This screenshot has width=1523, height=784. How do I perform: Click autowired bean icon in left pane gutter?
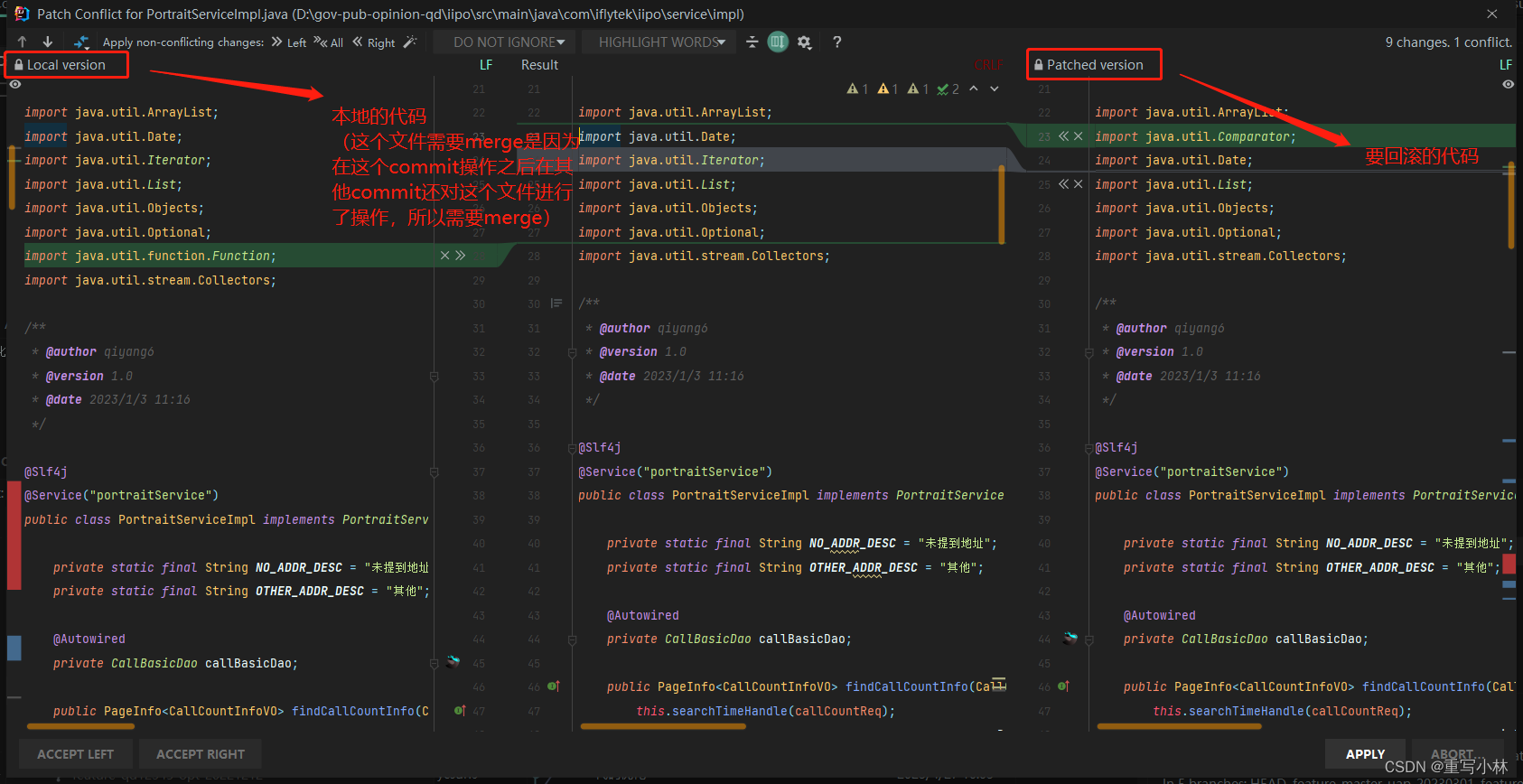453,662
